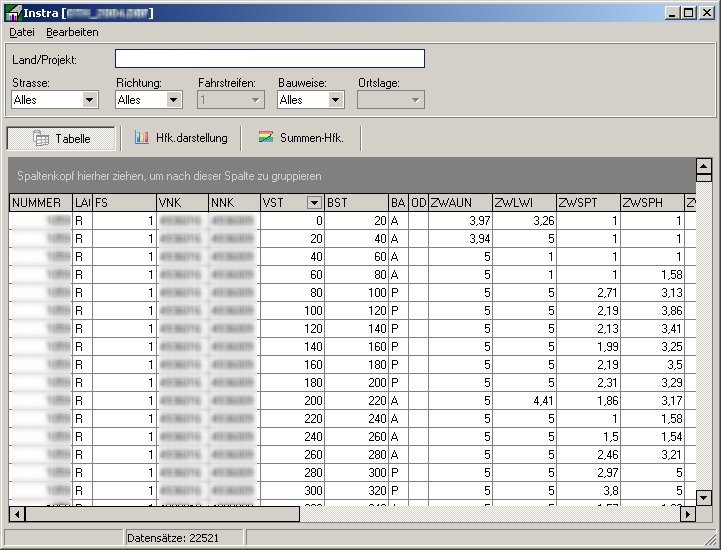
Task: Click the table's scroll up arrow
Action: [704, 166]
